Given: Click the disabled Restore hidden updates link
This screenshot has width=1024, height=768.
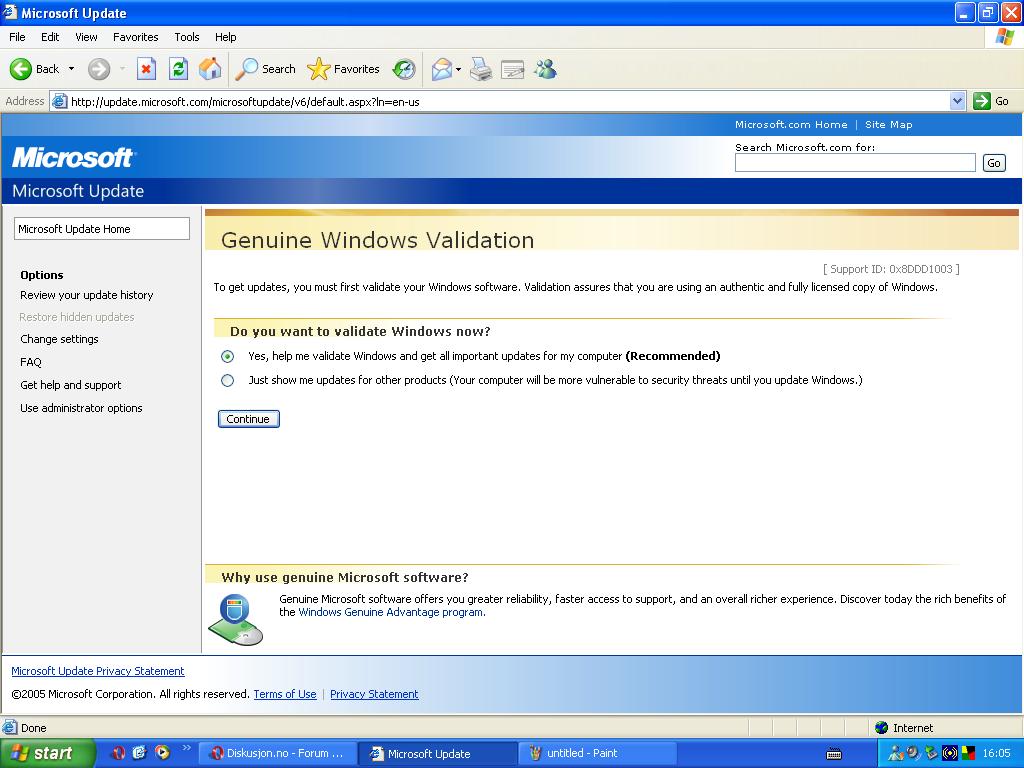Looking at the screenshot, I should coord(76,317).
